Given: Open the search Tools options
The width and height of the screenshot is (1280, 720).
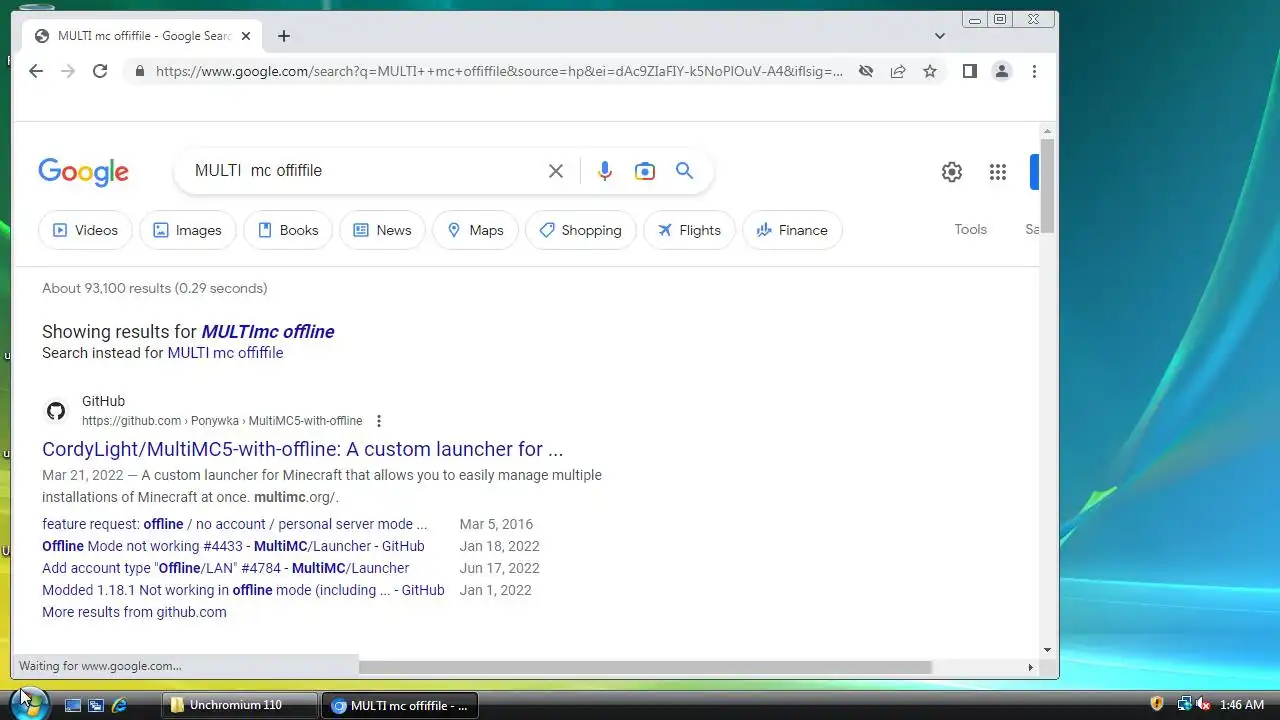Looking at the screenshot, I should coord(970,229).
